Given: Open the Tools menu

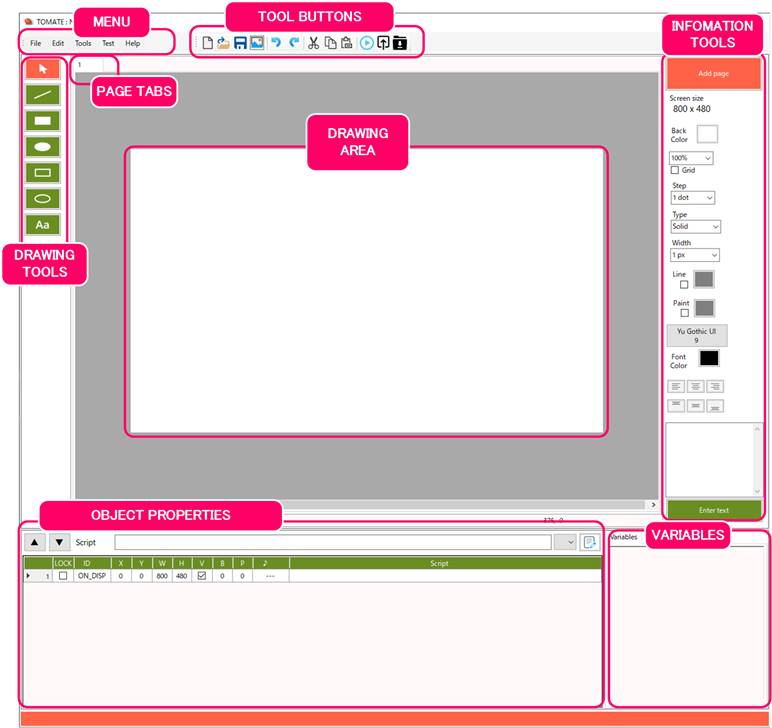Looking at the screenshot, I should click(x=83, y=43).
